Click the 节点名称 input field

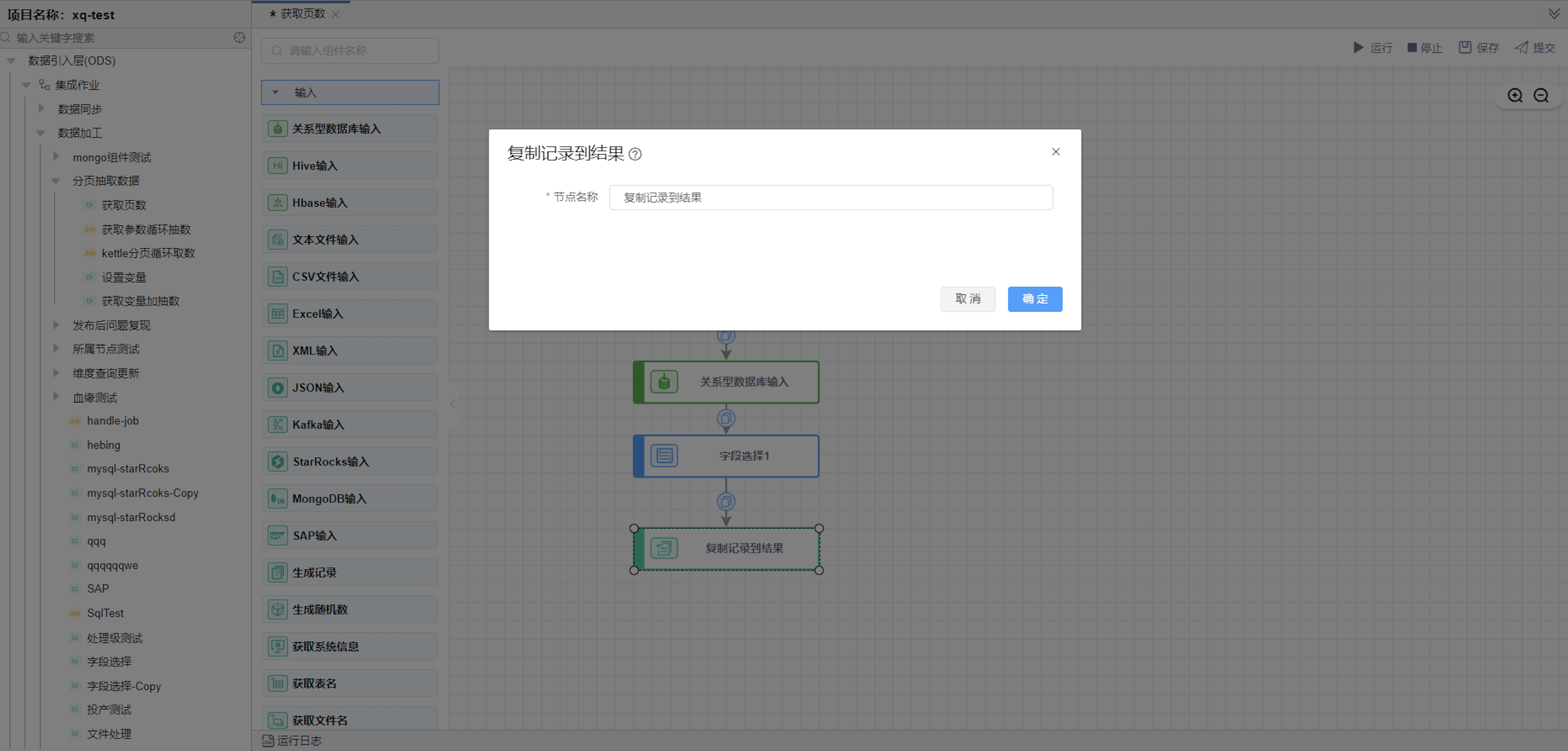coord(830,198)
